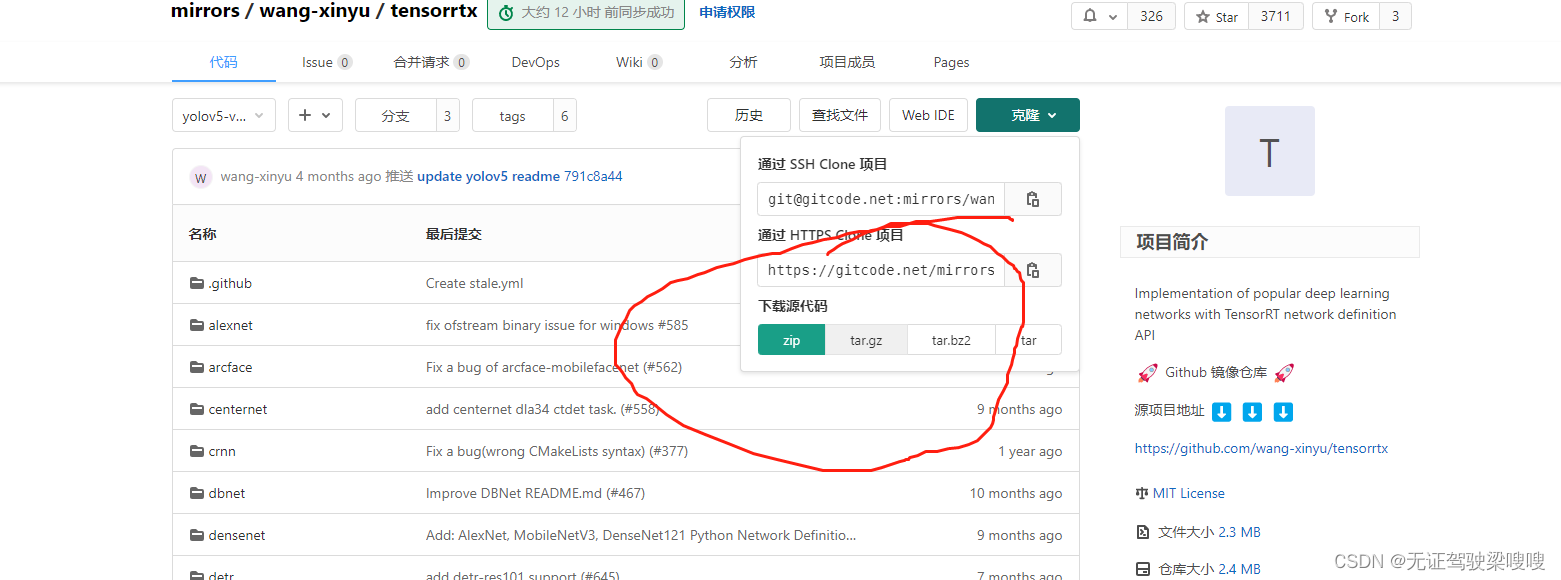Download source as tar
This screenshot has height=580, width=1561.
coord(1029,340)
